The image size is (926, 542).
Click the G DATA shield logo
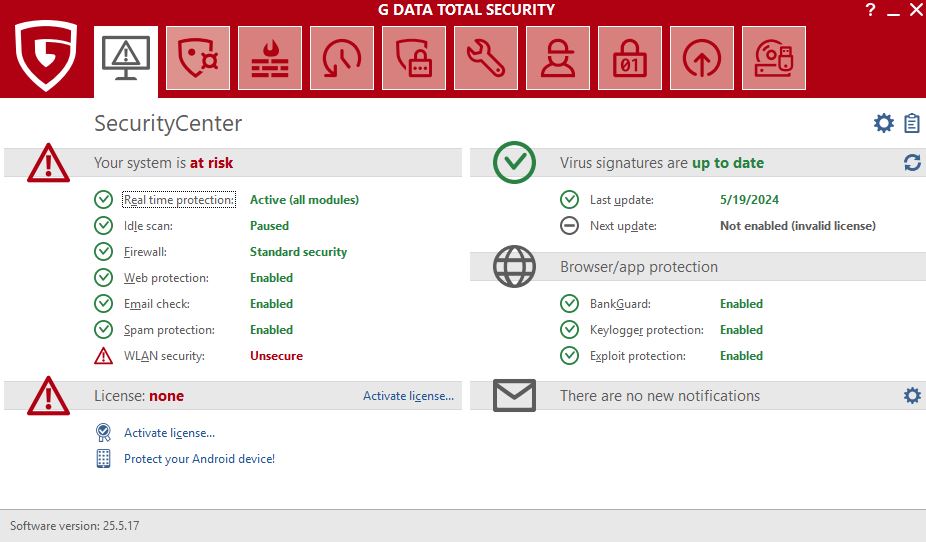click(x=46, y=55)
